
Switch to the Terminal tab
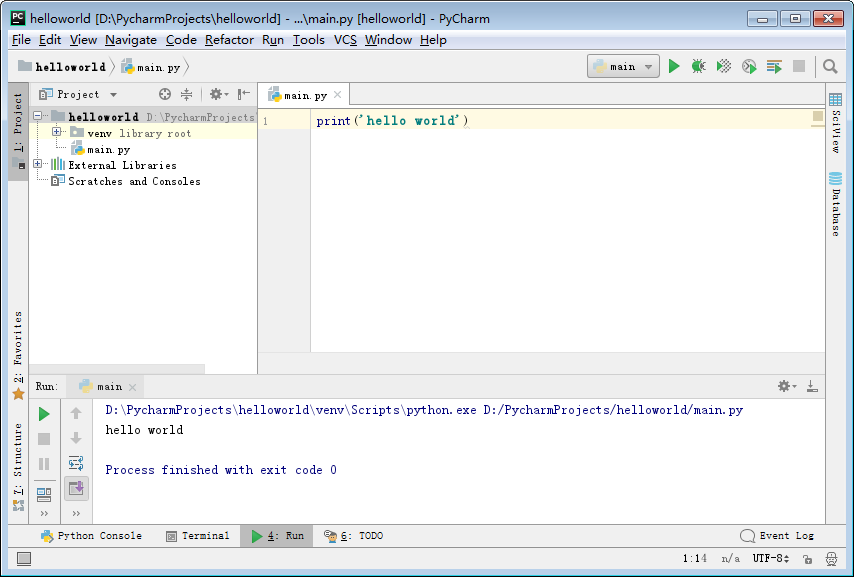[x=197, y=536]
